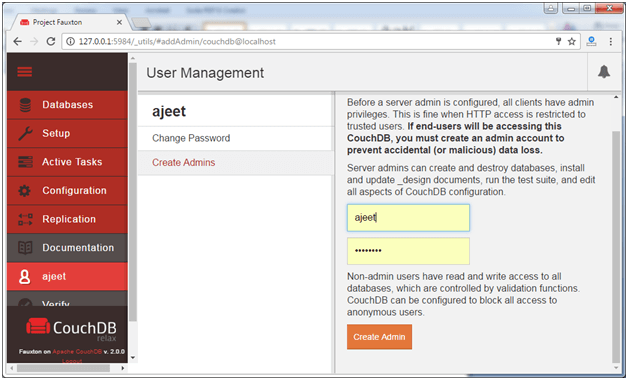Image resolution: width=628 pixels, height=380 pixels.
Task: Click the Active Tasks list icon
Action: [25, 162]
